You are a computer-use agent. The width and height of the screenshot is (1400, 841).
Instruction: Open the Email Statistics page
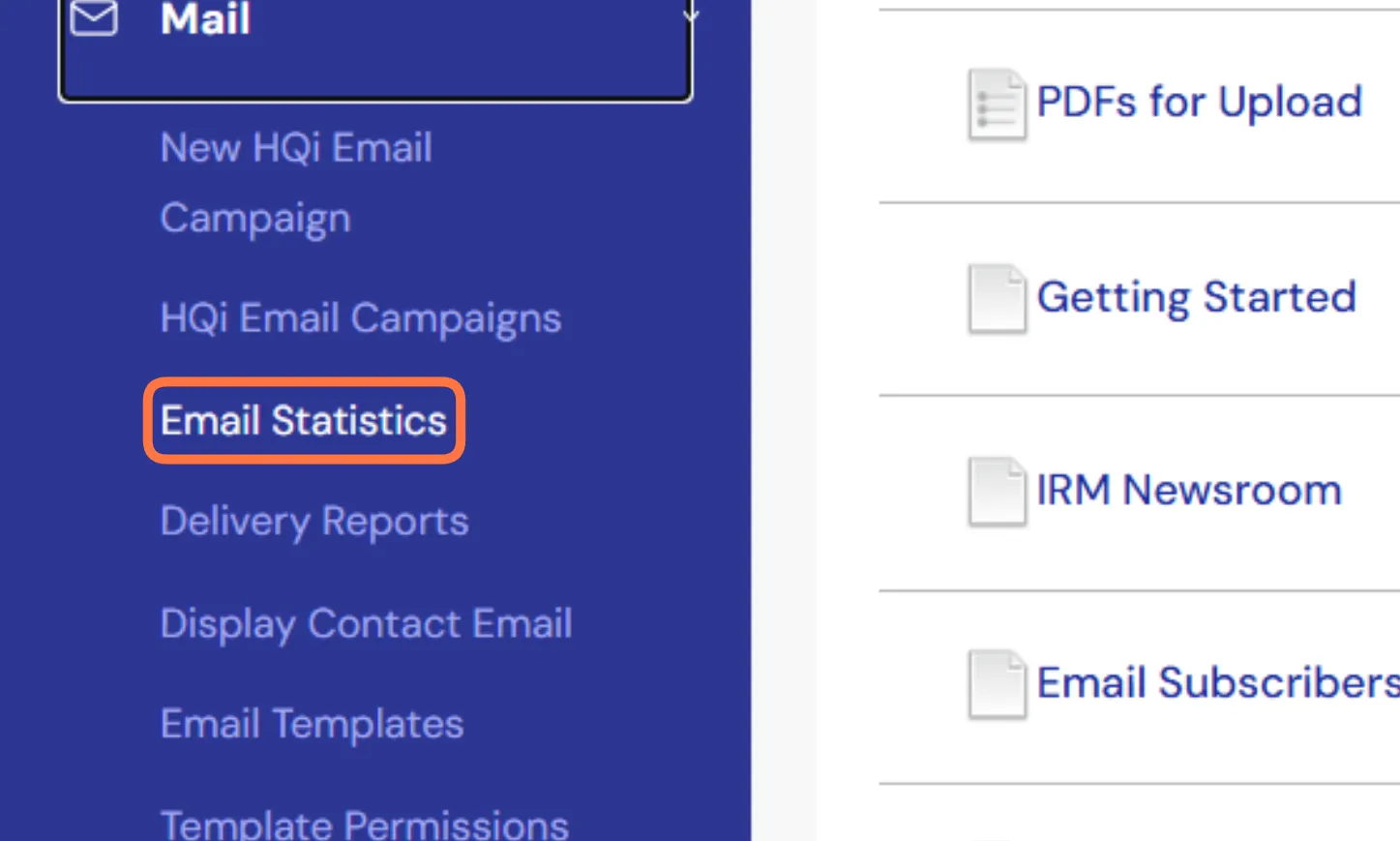pos(304,421)
